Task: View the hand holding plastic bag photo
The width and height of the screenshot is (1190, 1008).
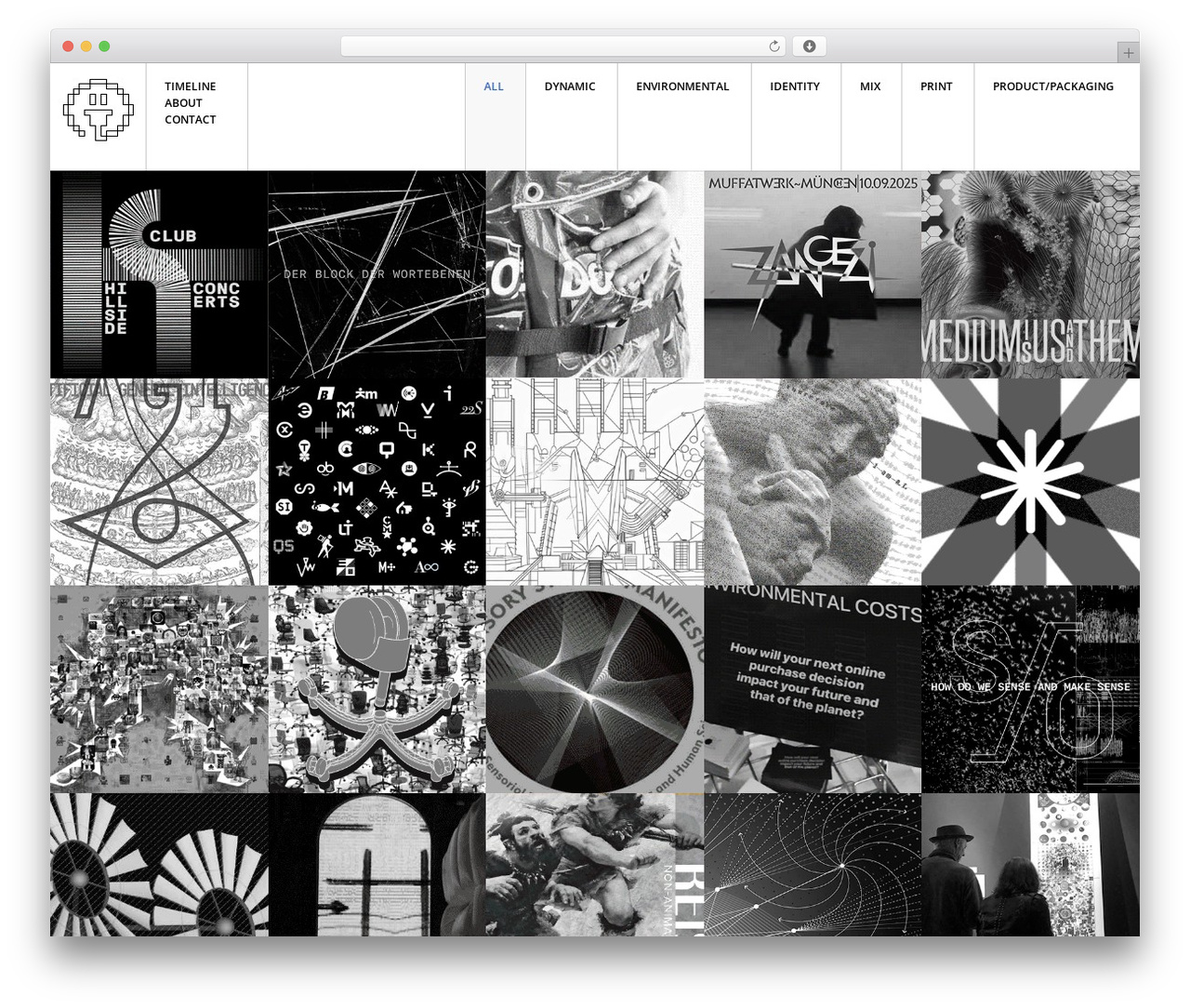Action: tap(595, 274)
